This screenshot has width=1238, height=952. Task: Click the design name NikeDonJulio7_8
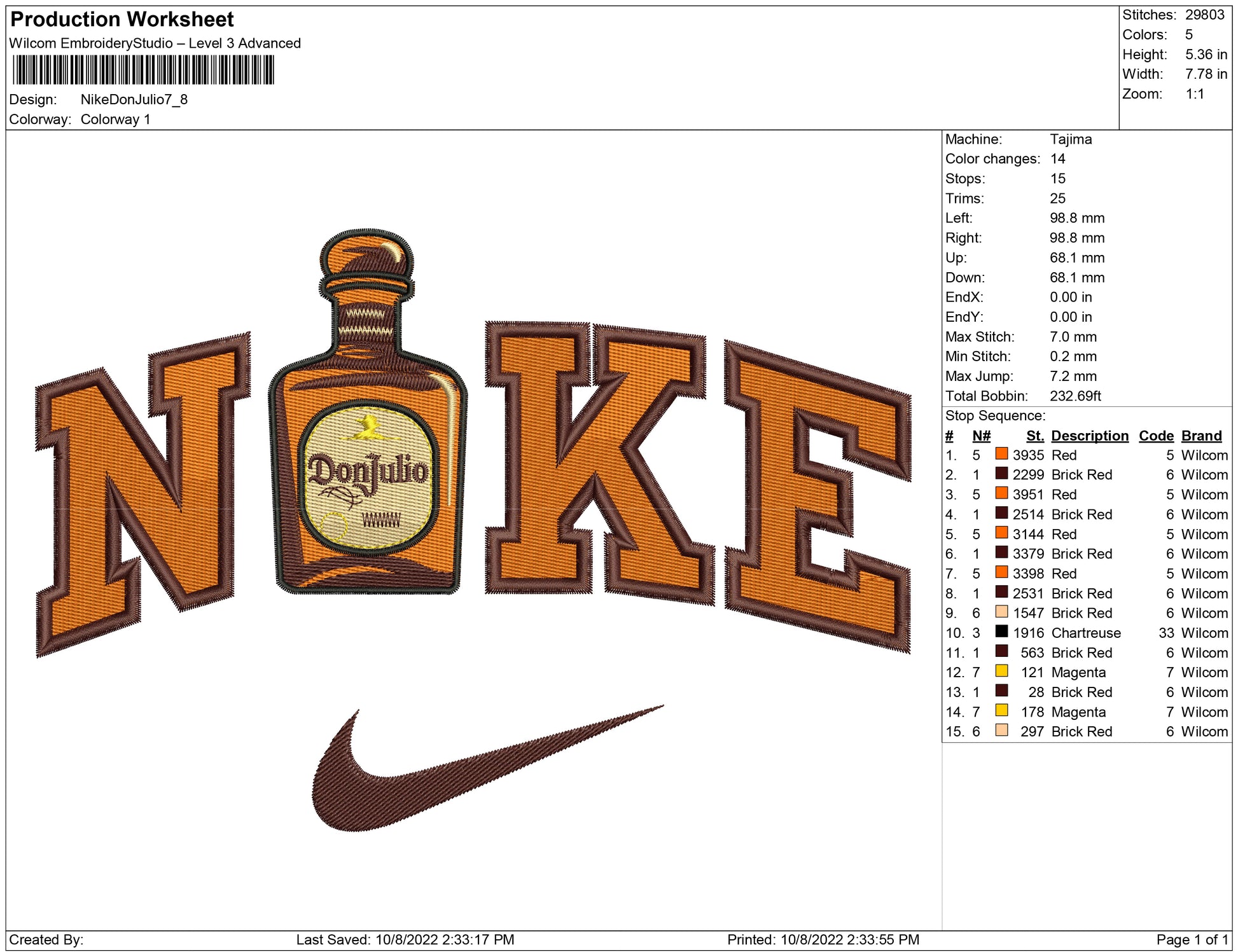click(x=134, y=100)
